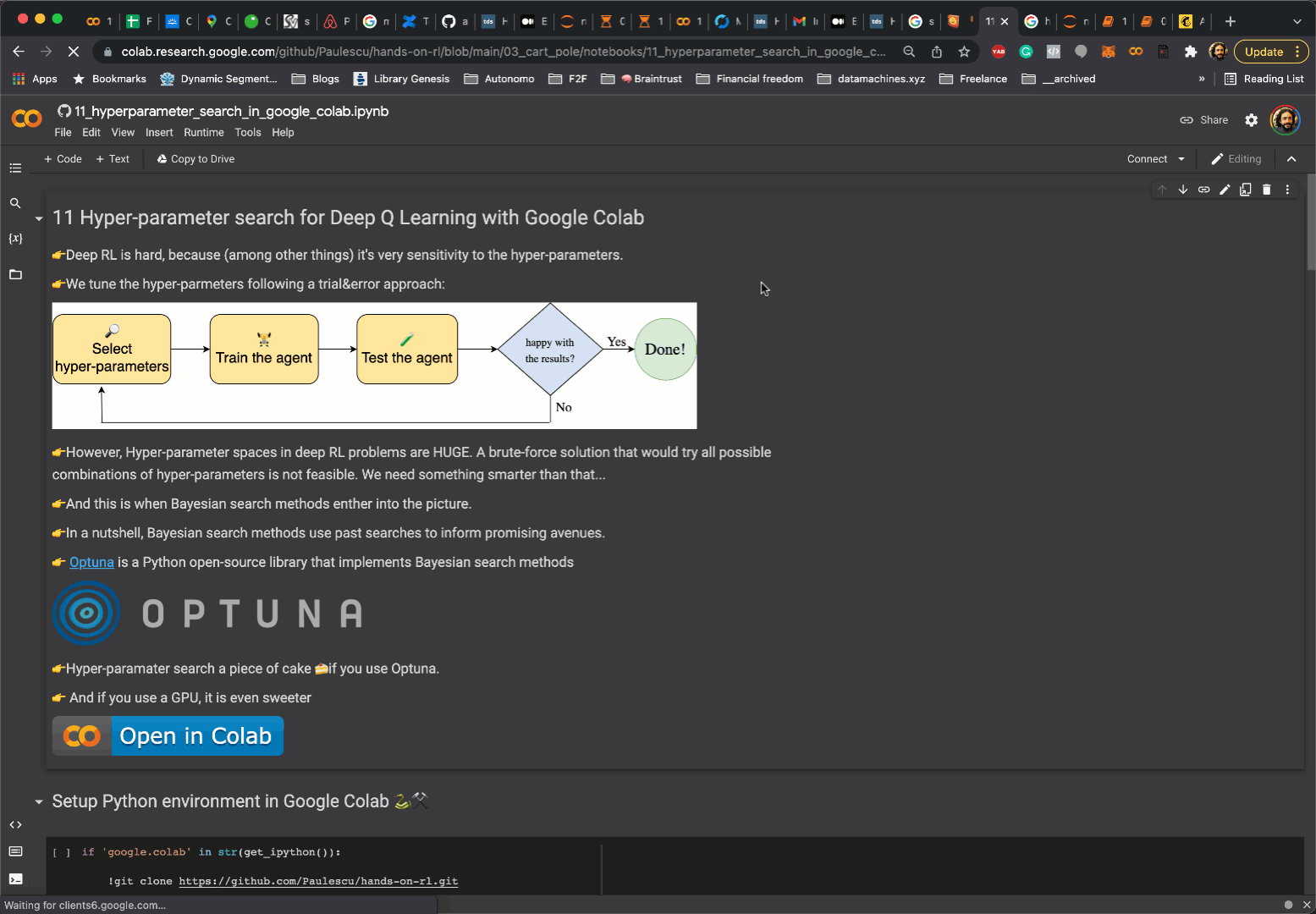Open the Variables {x} panel
Screen dimensions: 1316x914
pyautogui.click(x=15, y=239)
